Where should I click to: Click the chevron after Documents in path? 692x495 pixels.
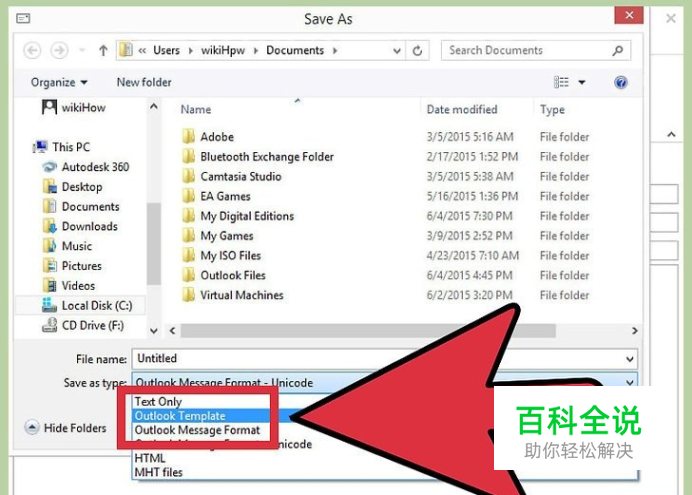point(335,51)
